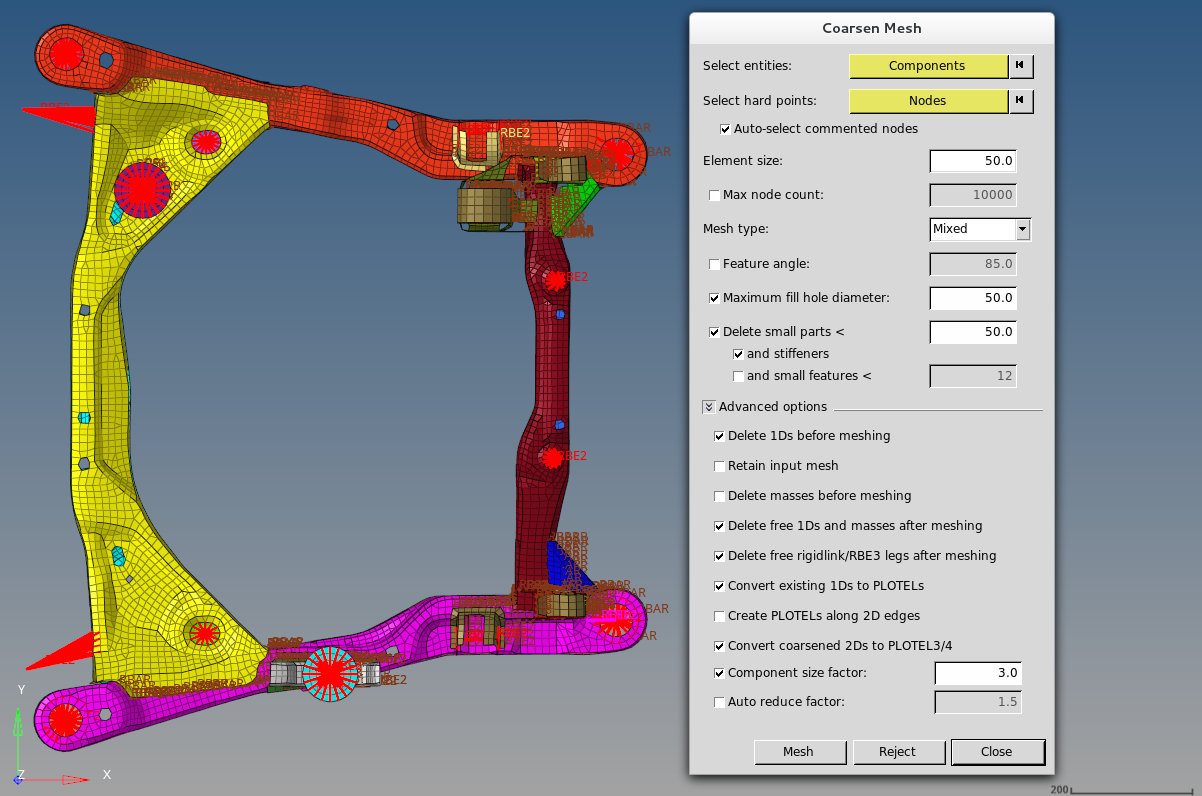Image resolution: width=1202 pixels, height=796 pixels.
Task: Enable the Feature angle option
Action: [714, 264]
